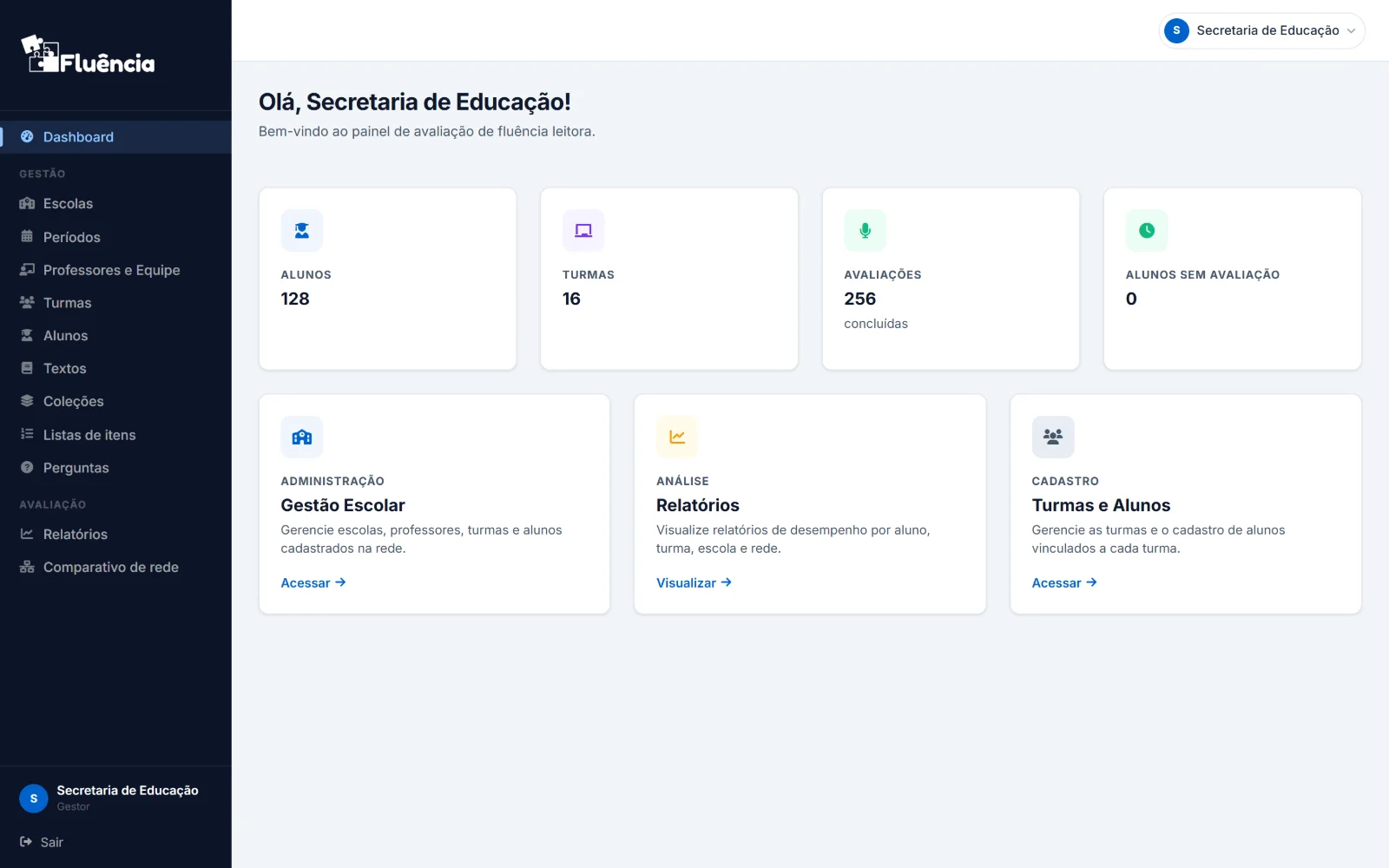
Task: Click the Turmas group icon in sidebar
Action: [27, 302]
